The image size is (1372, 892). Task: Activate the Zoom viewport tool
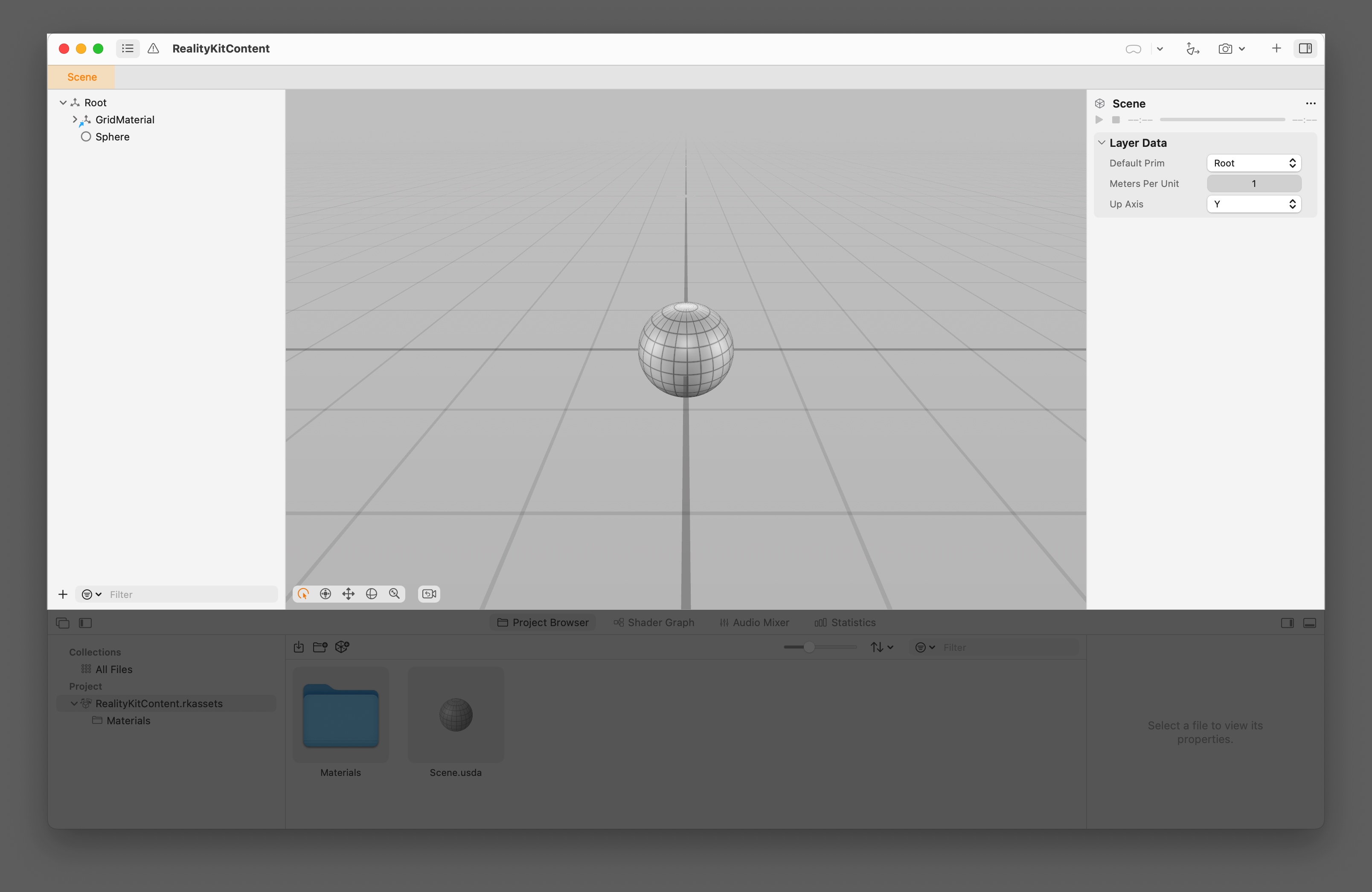[x=394, y=594]
